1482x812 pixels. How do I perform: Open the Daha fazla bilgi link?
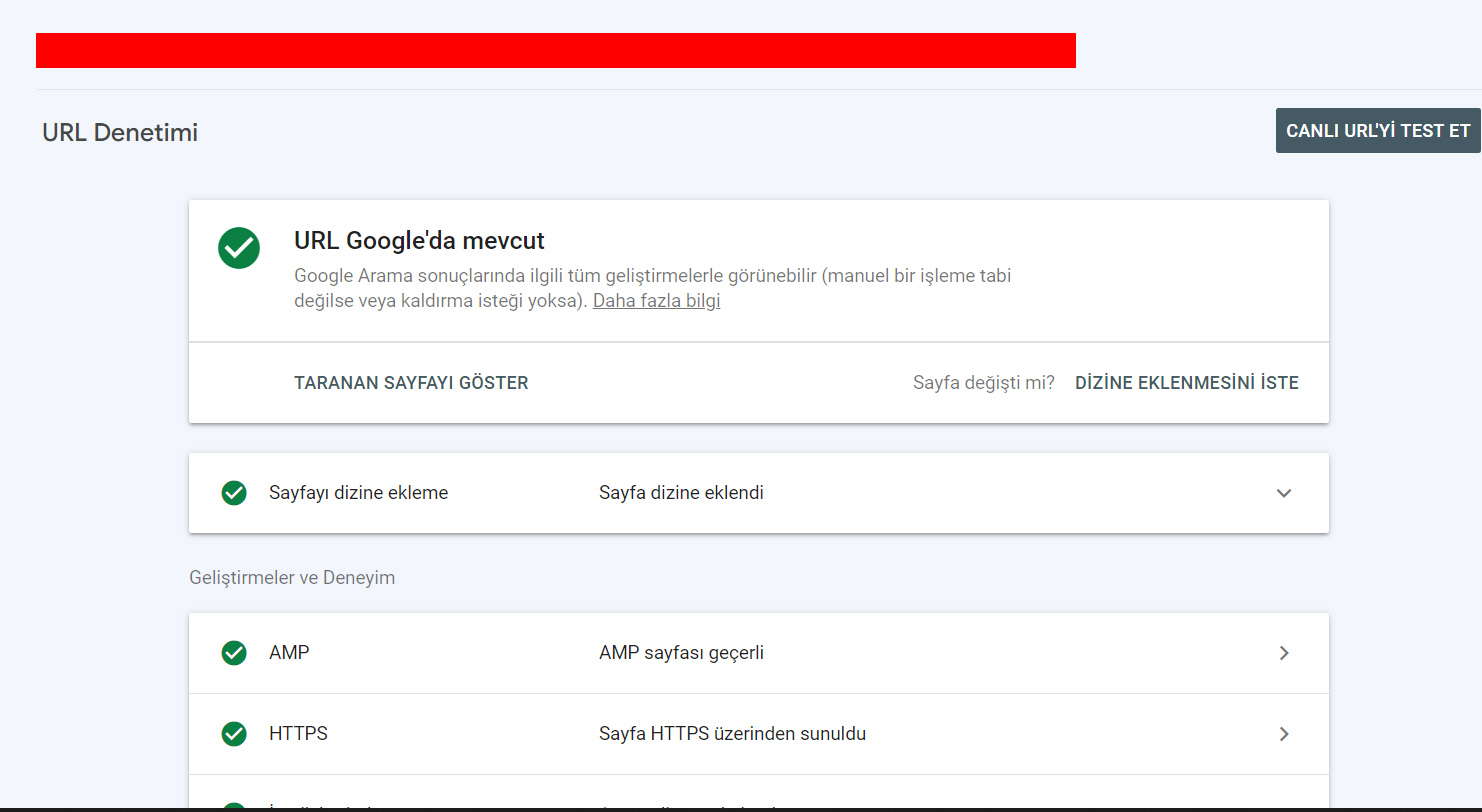pos(656,301)
